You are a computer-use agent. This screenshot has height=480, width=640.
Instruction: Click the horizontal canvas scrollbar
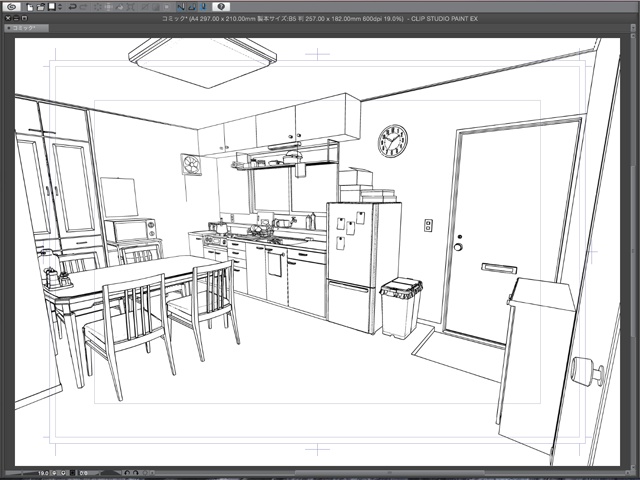click(392, 473)
